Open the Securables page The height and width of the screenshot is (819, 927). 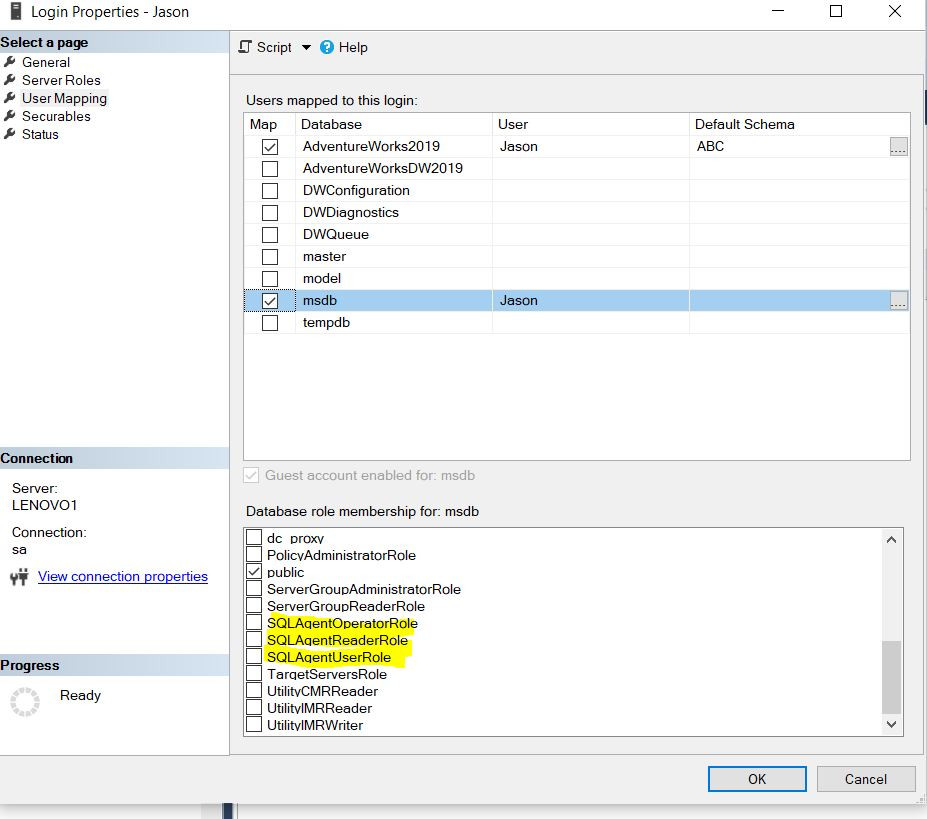point(56,116)
